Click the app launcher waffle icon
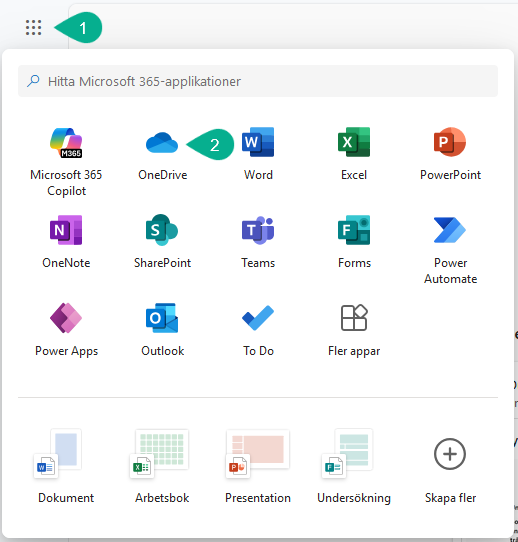This screenshot has width=518, height=542. [x=34, y=28]
